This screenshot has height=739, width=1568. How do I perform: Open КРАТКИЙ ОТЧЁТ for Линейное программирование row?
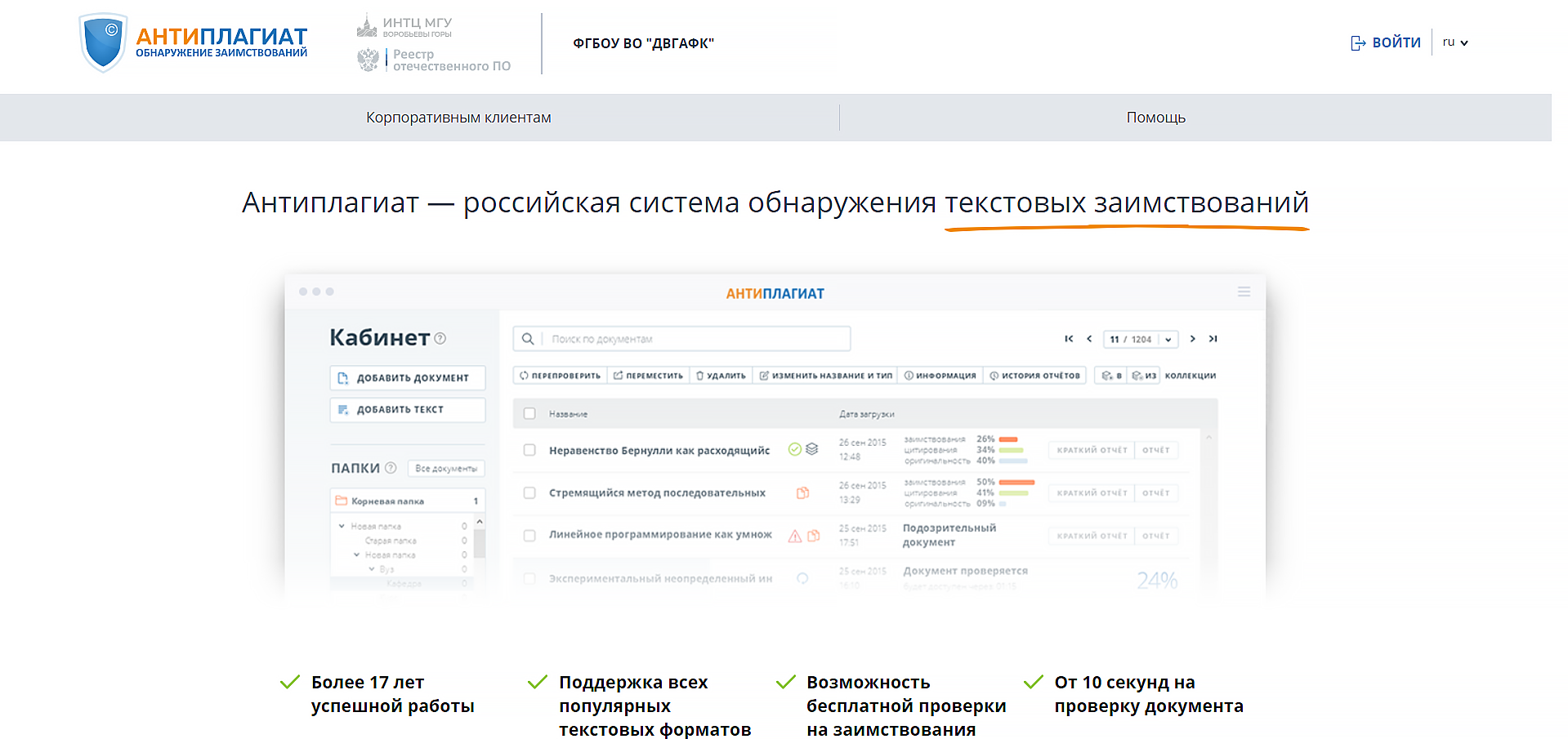point(1092,536)
